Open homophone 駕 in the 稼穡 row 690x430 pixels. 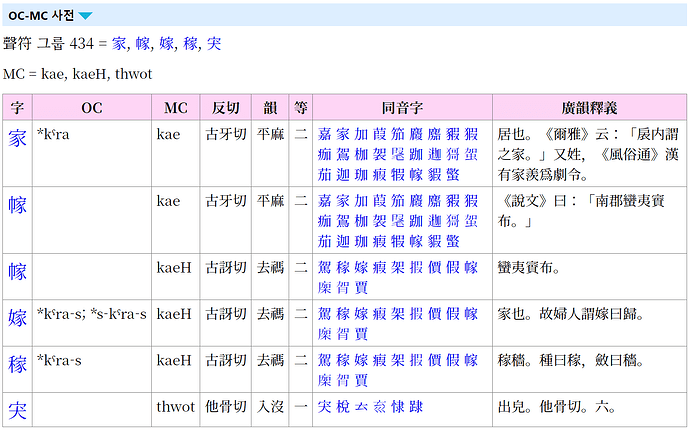tap(324, 360)
